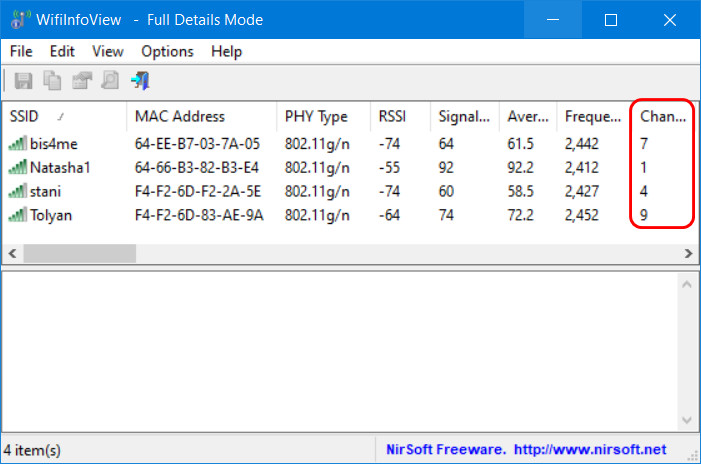Click the horizontal scrollbar left arrow

(x=13, y=253)
